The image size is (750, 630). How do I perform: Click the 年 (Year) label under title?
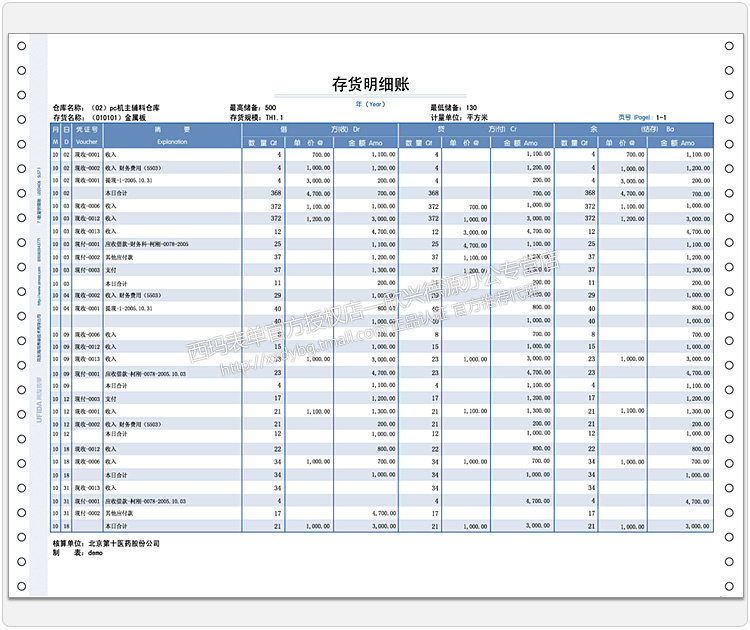tap(370, 104)
